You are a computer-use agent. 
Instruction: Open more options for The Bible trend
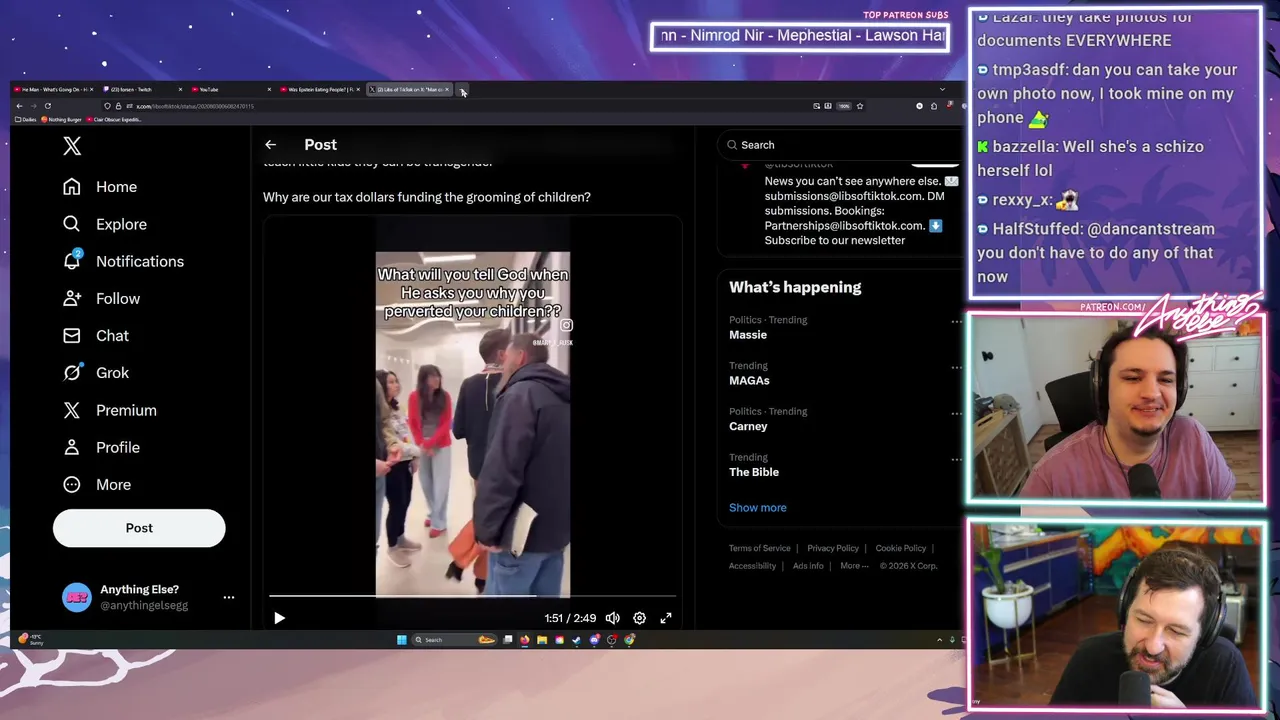(x=955, y=459)
